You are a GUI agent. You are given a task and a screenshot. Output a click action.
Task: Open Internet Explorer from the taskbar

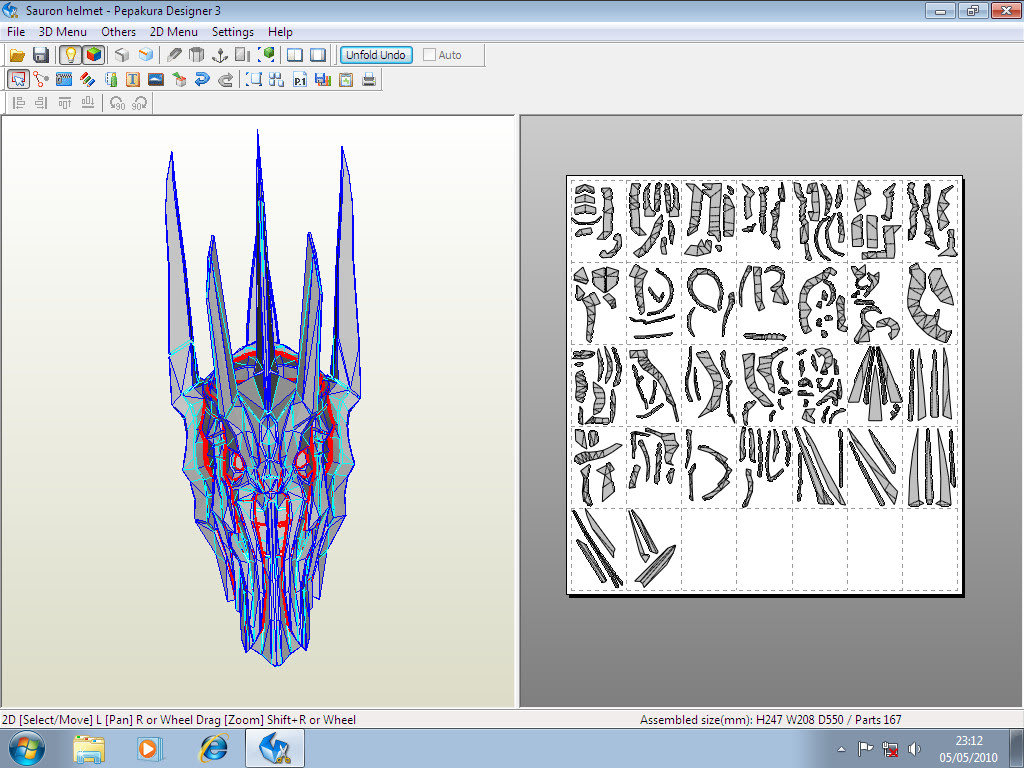pos(214,749)
